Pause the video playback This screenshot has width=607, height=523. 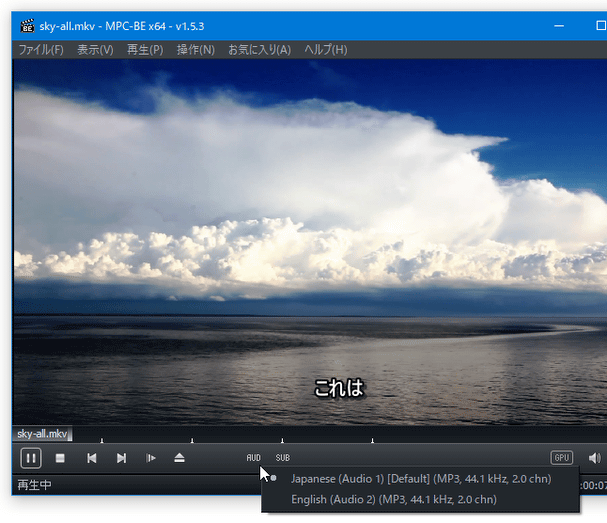(31, 458)
